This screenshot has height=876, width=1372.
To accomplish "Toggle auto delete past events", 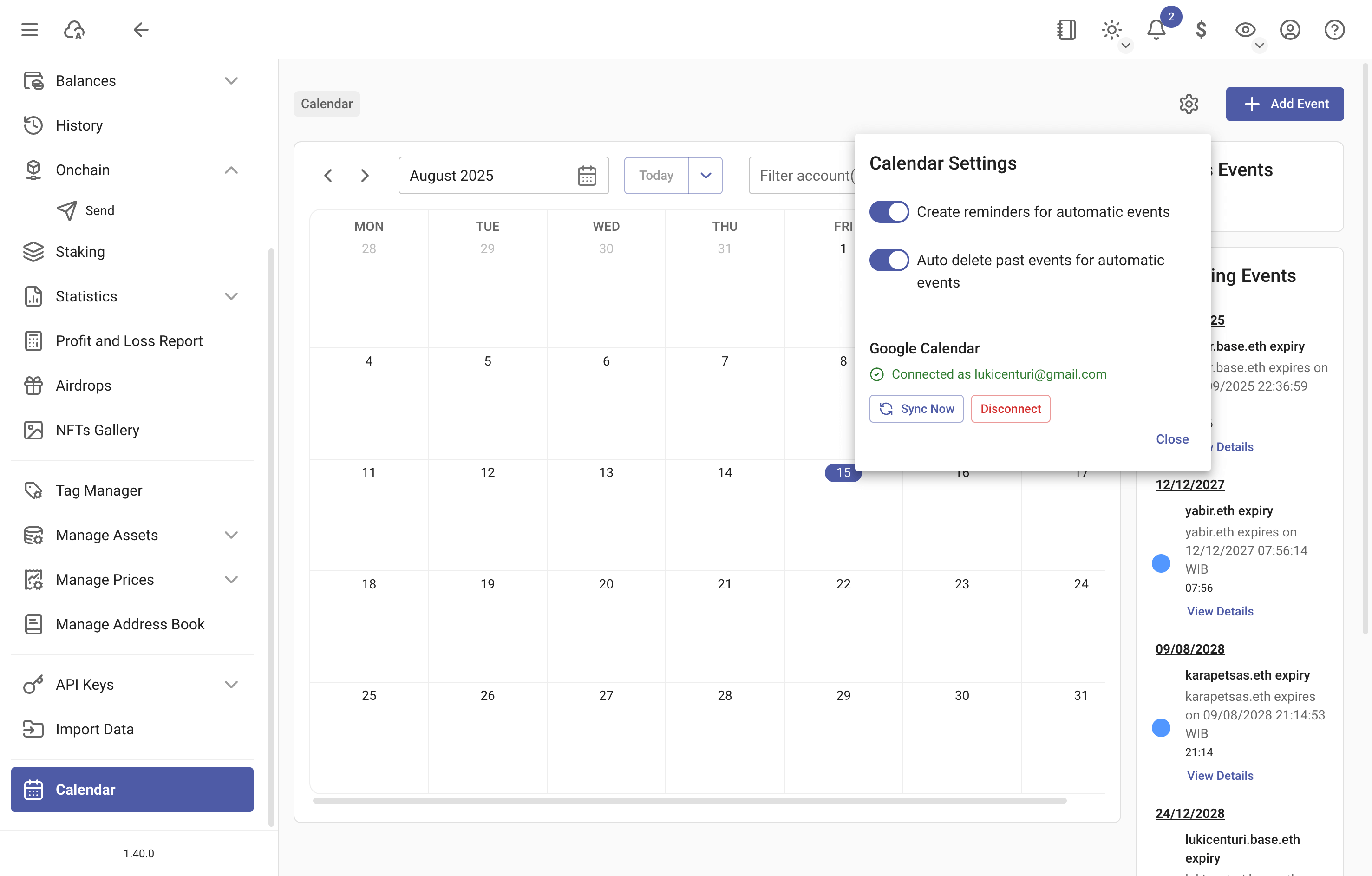I will point(889,261).
